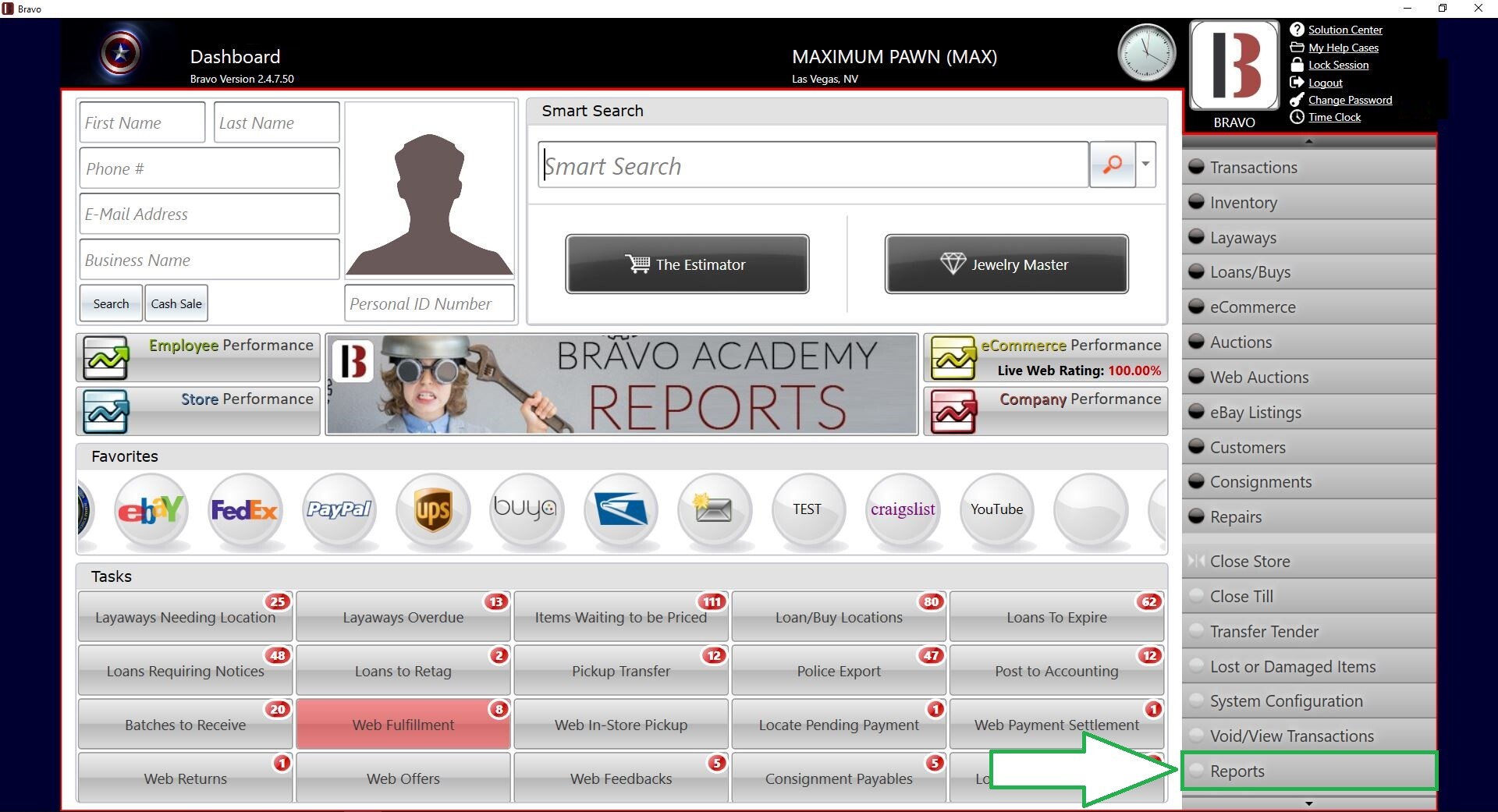Click the Smart Search magnifier icon
Screen dimensions: 1498x812
click(1112, 164)
